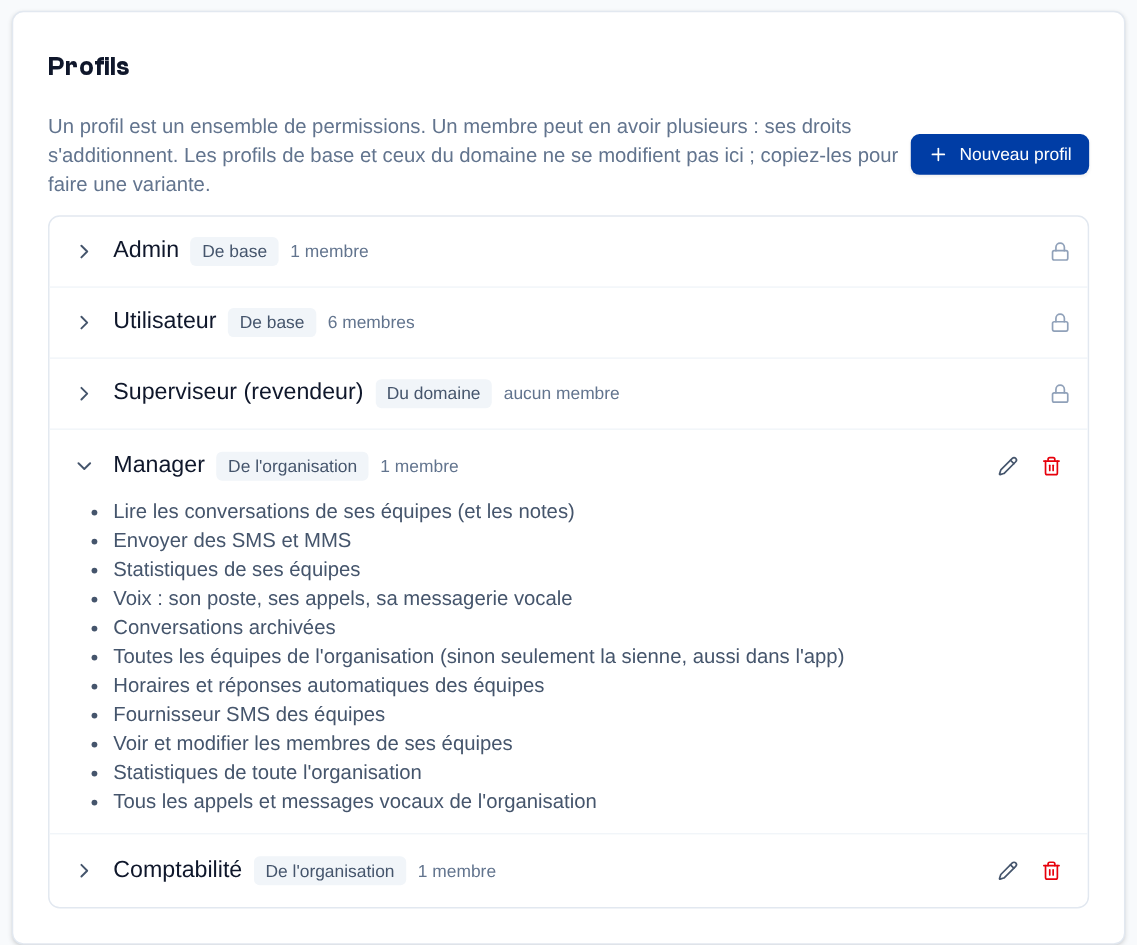Expand the Superviseur (revendeur) profile chevron
Image resolution: width=1137 pixels, height=945 pixels.
coord(84,394)
